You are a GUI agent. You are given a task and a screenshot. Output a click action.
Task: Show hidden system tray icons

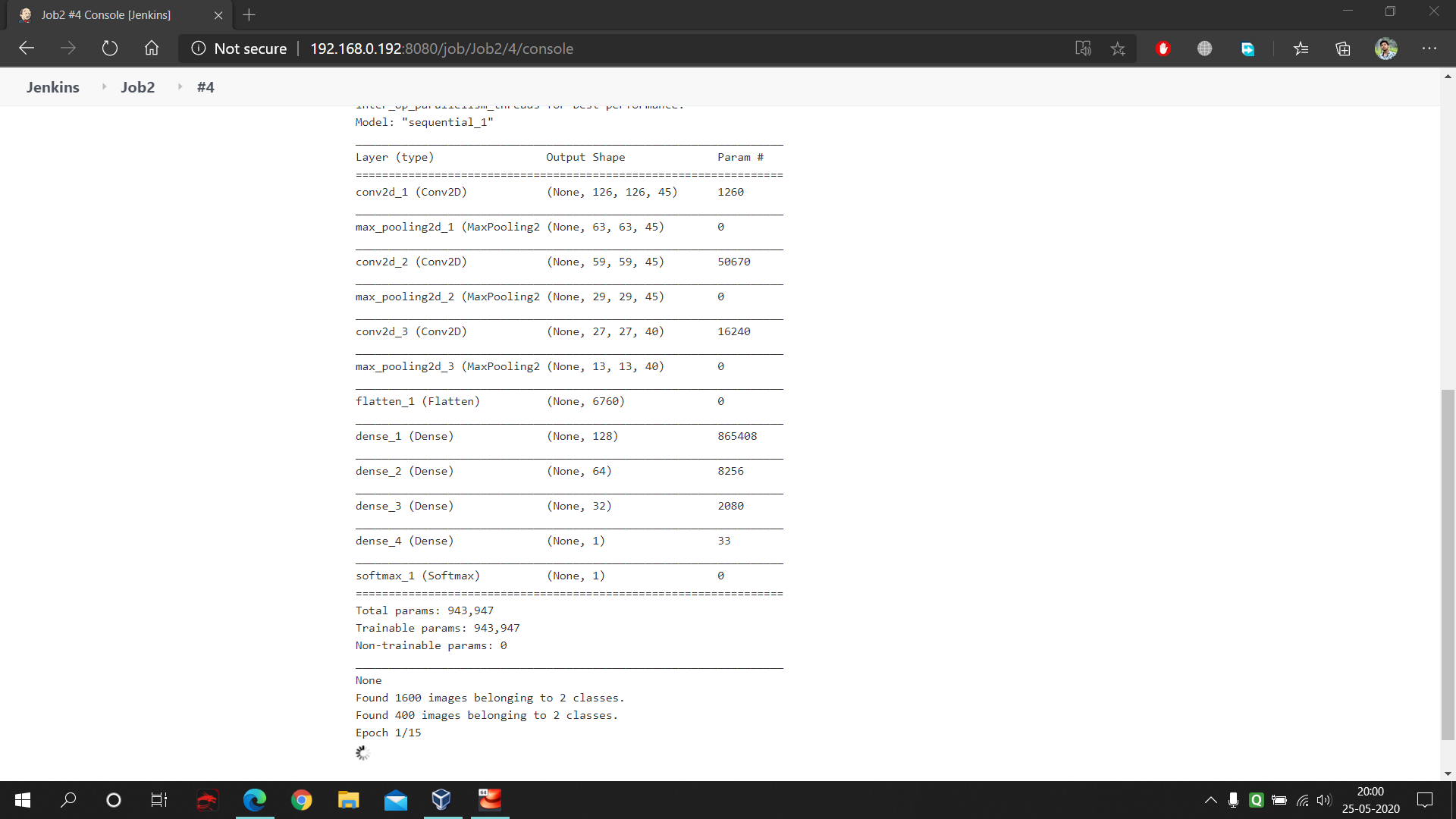point(1211,800)
